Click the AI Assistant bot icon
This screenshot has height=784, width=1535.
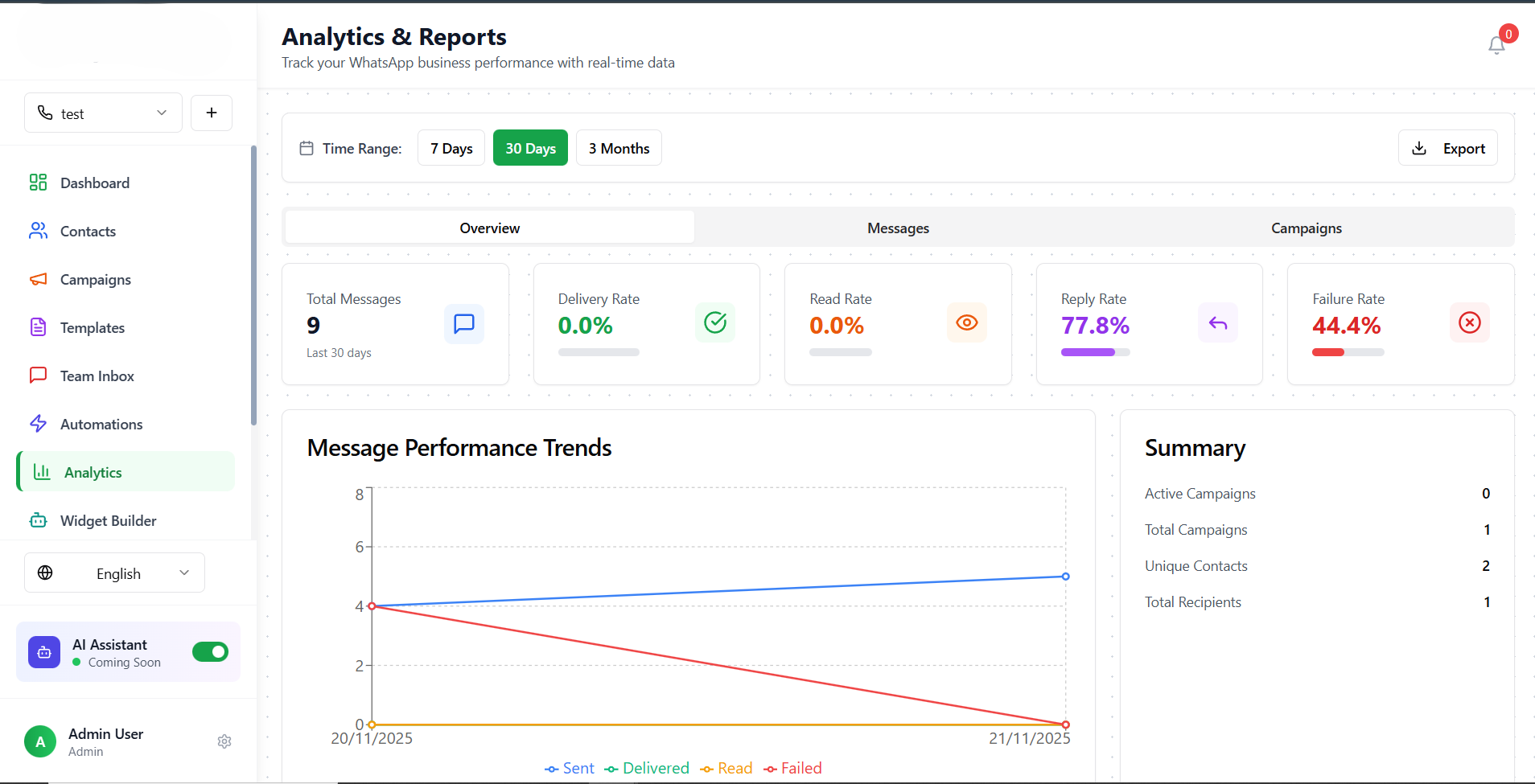click(x=44, y=652)
